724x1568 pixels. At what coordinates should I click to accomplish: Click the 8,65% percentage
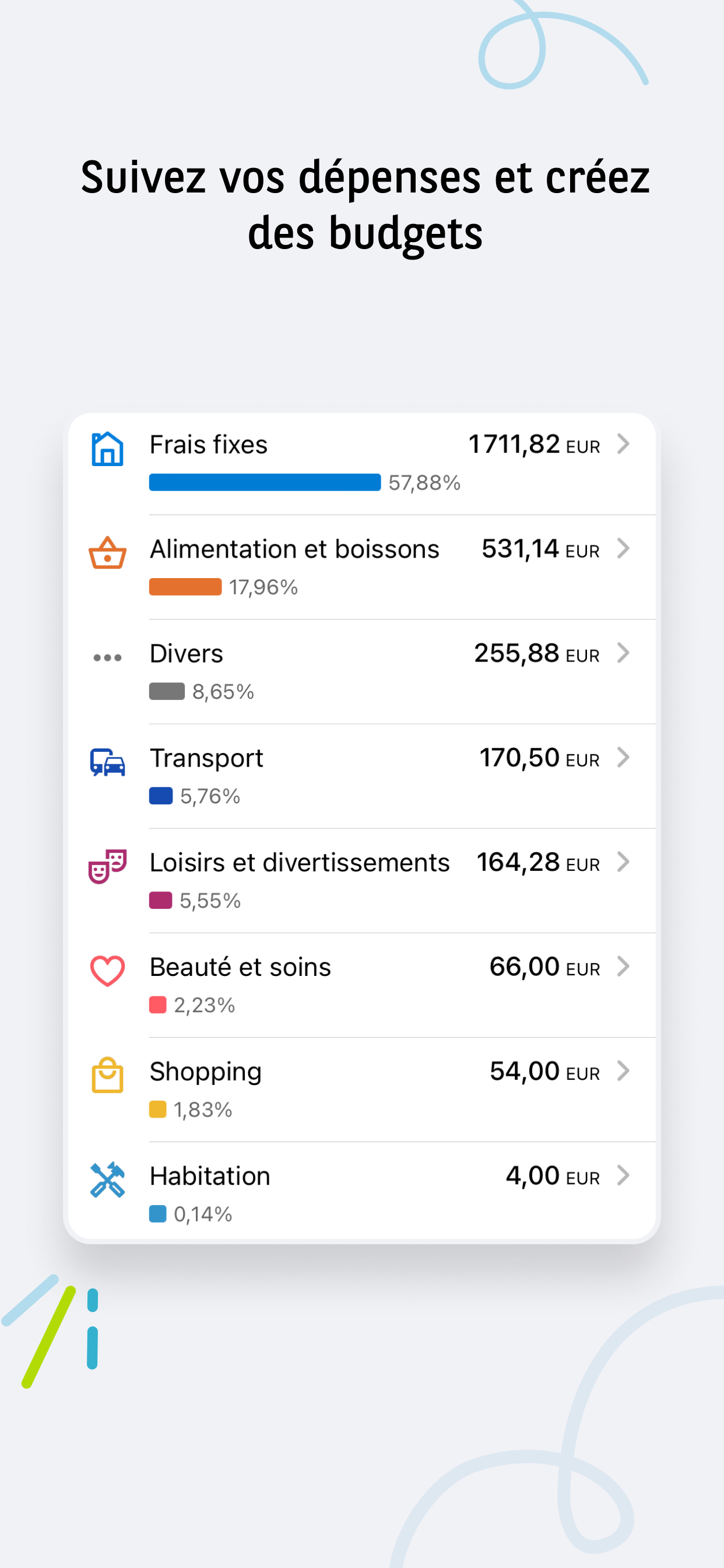[x=223, y=692]
